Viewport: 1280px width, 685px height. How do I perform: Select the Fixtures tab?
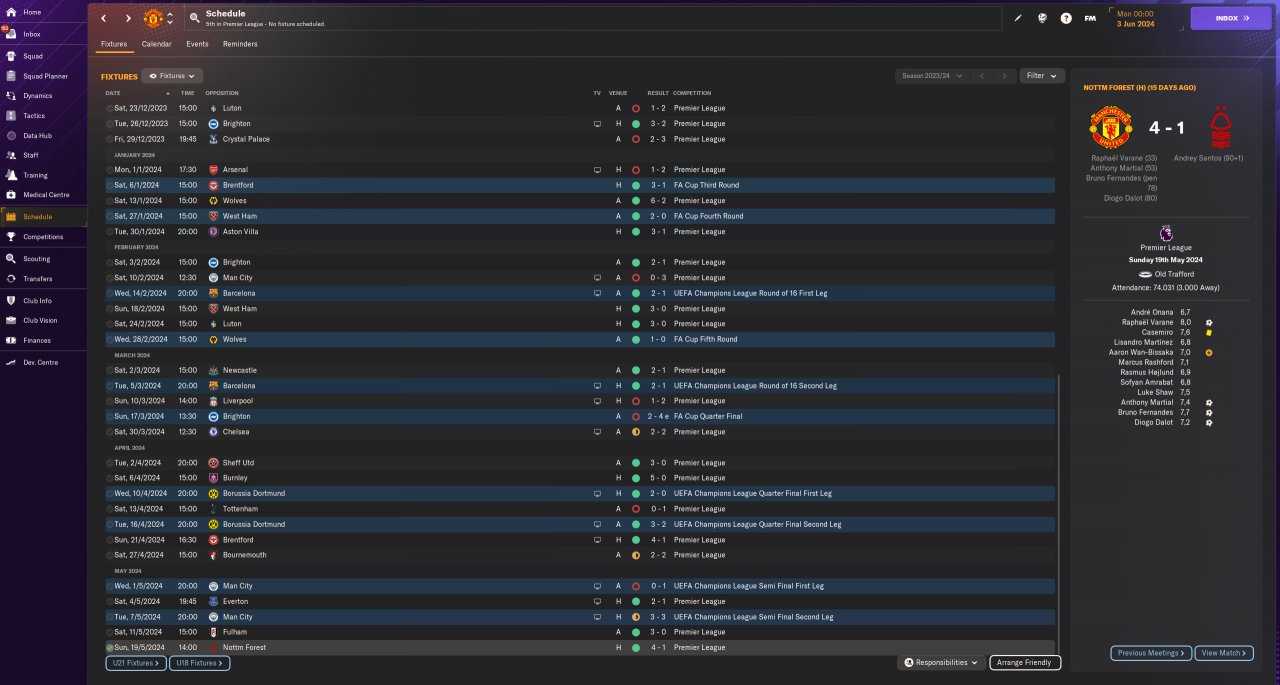(x=114, y=44)
